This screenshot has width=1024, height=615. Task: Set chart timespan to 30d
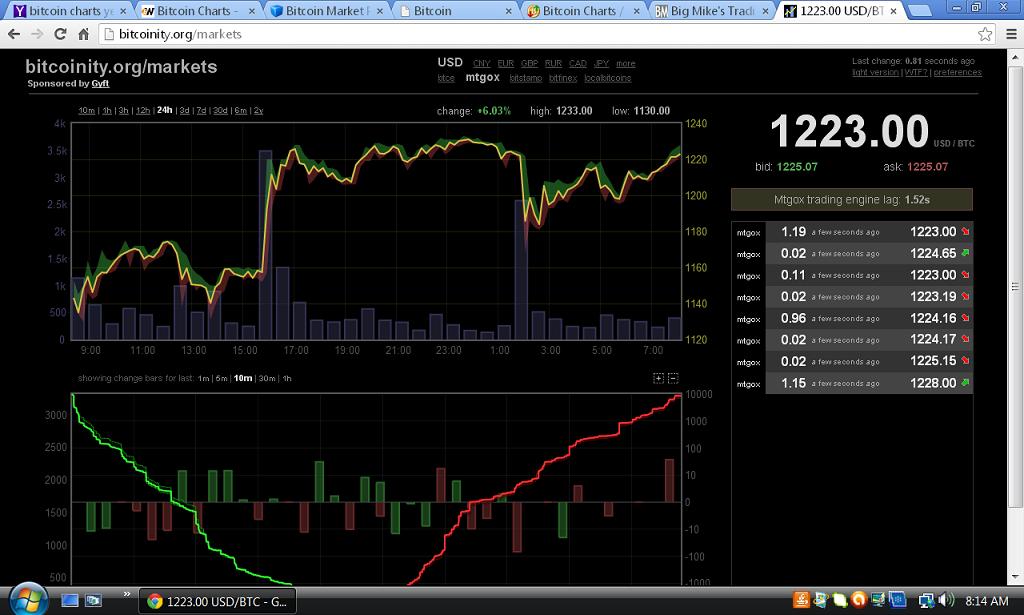point(220,110)
